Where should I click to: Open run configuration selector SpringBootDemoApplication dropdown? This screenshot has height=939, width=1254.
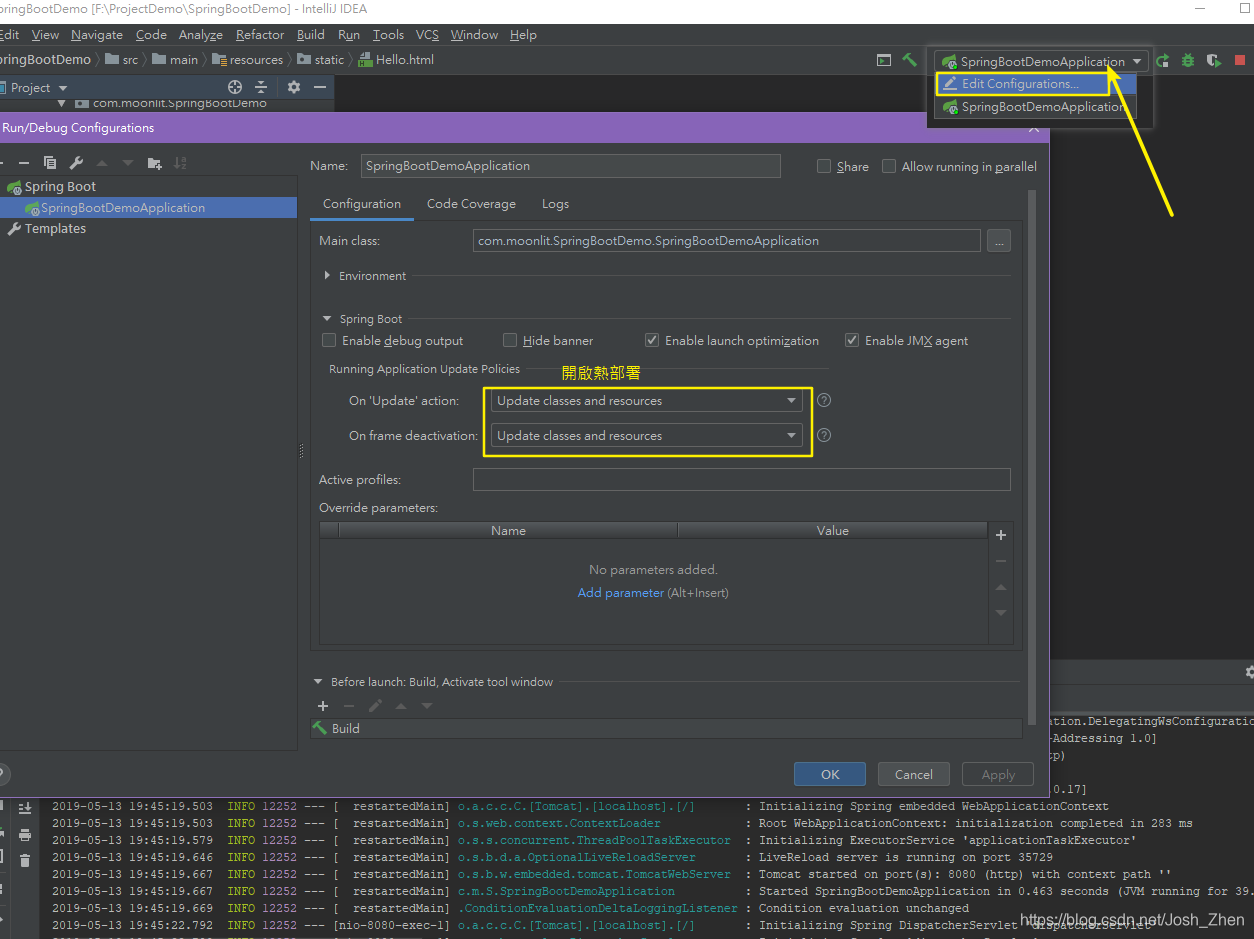1041,61
